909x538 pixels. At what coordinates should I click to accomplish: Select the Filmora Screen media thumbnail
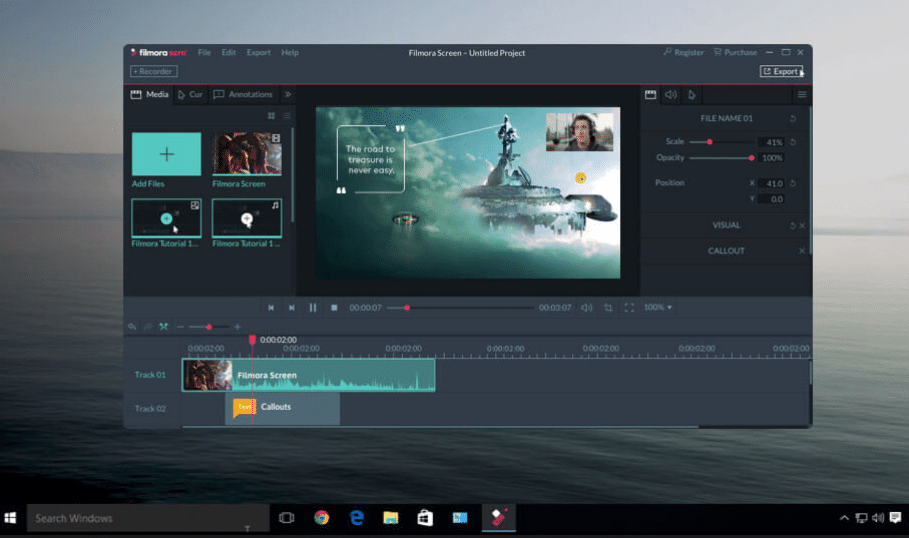click(247, 154)
